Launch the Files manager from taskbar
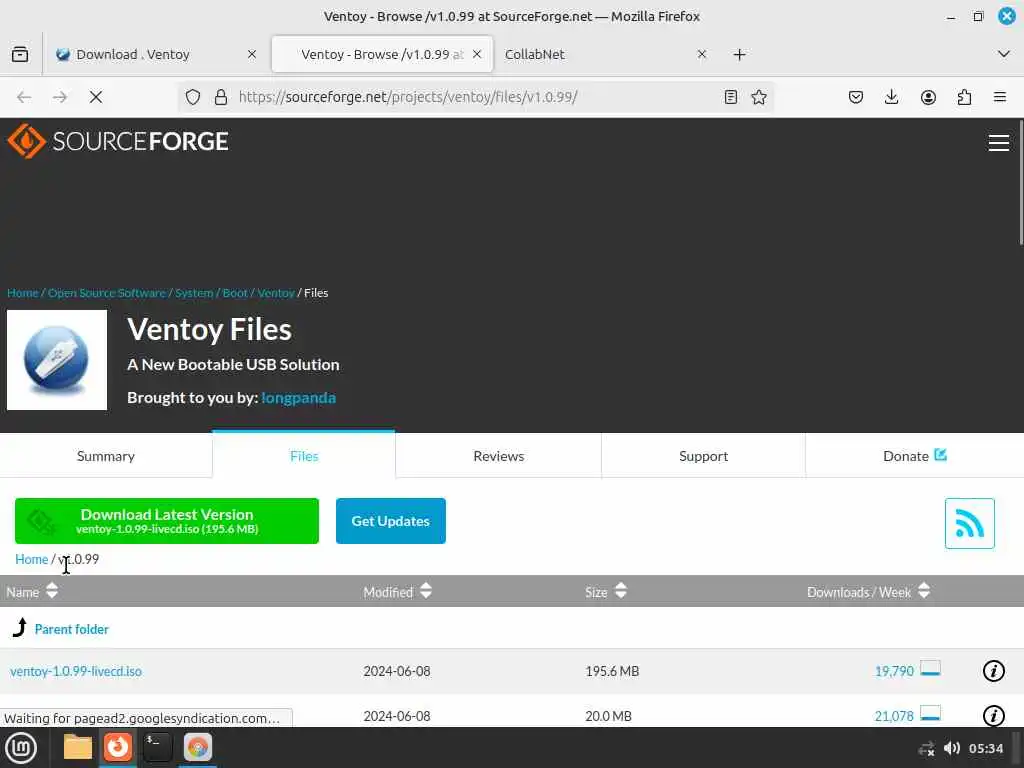Image resolution: width=1024 pixels, height=768 pixels. click(78, 748)
